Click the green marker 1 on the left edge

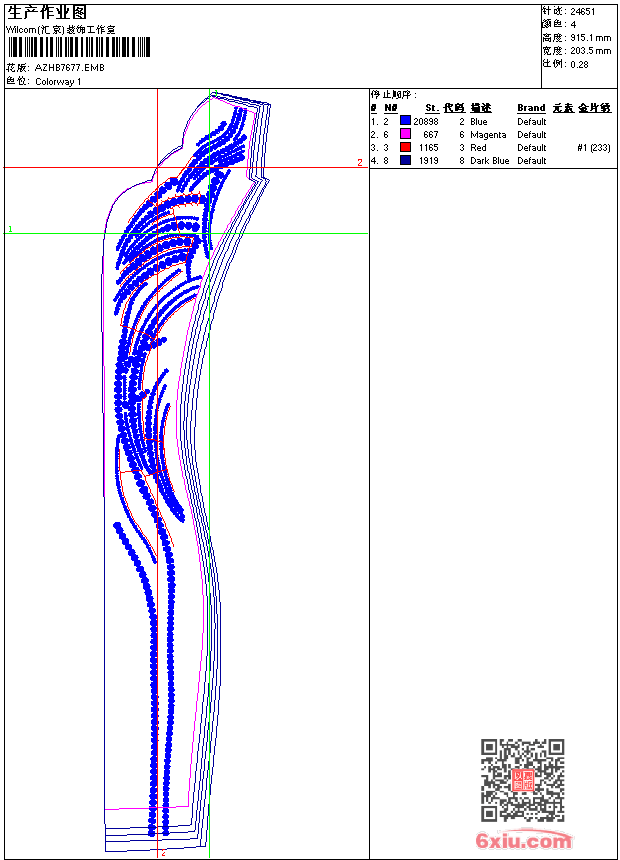coord(10,229)
